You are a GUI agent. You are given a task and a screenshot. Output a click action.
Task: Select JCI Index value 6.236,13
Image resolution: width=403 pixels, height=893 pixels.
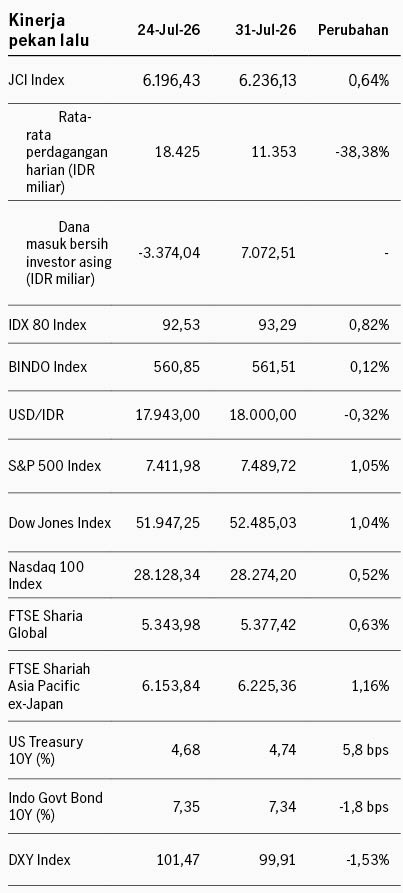(x=266, y=81)
